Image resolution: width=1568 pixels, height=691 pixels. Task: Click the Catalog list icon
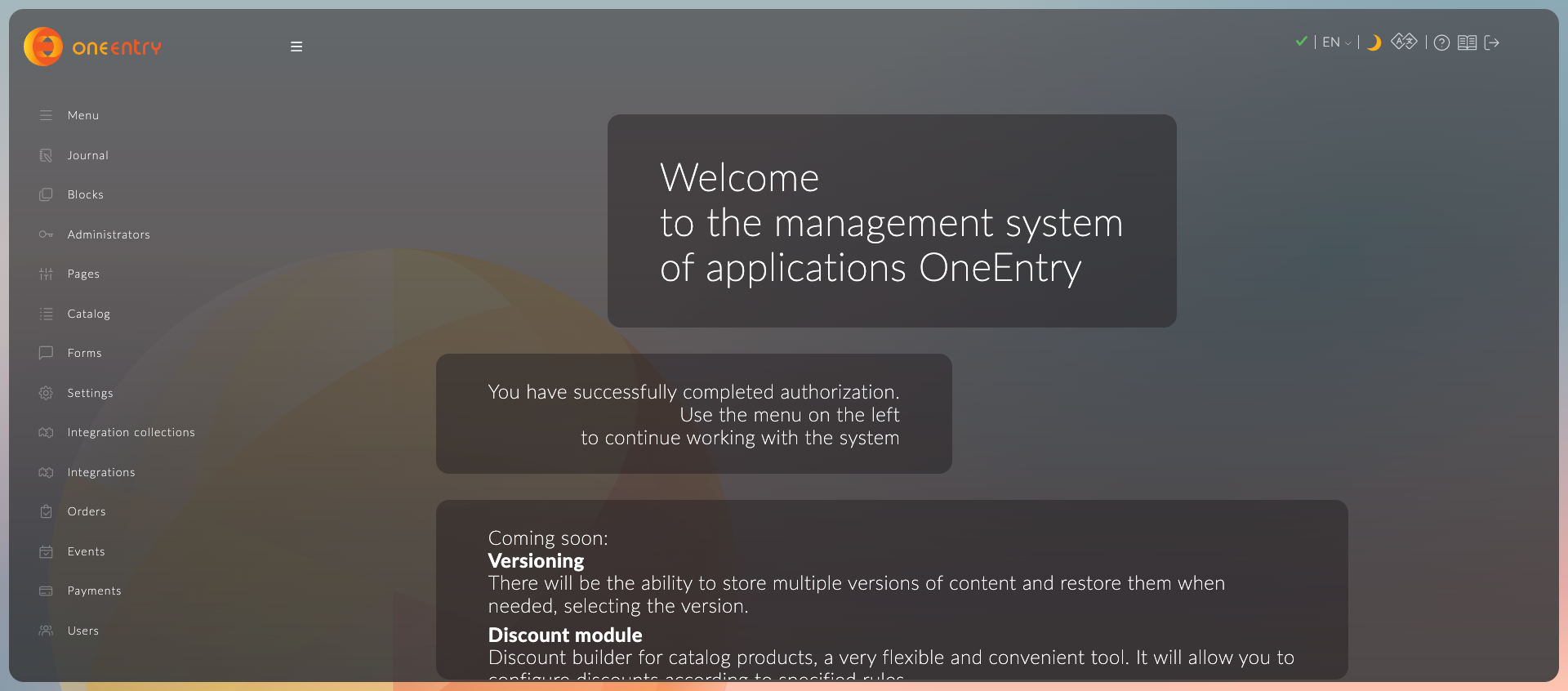coord(46,314)
